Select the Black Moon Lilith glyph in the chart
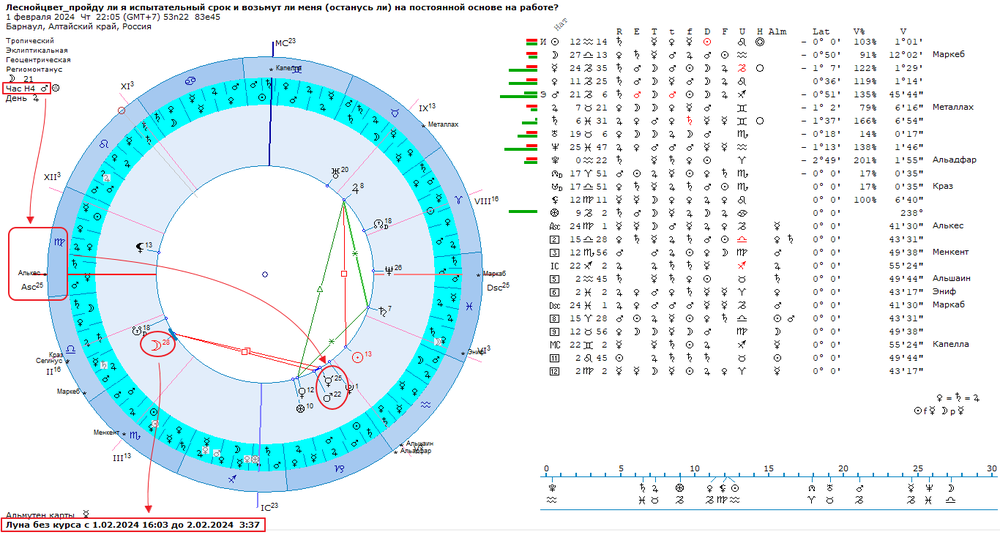This screenshot has height=535, width=1000. [140, 249]
